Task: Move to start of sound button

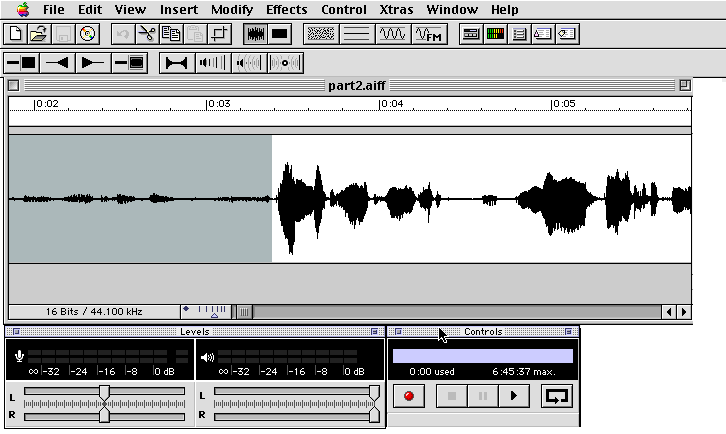Action: click(x=22, y=63)
